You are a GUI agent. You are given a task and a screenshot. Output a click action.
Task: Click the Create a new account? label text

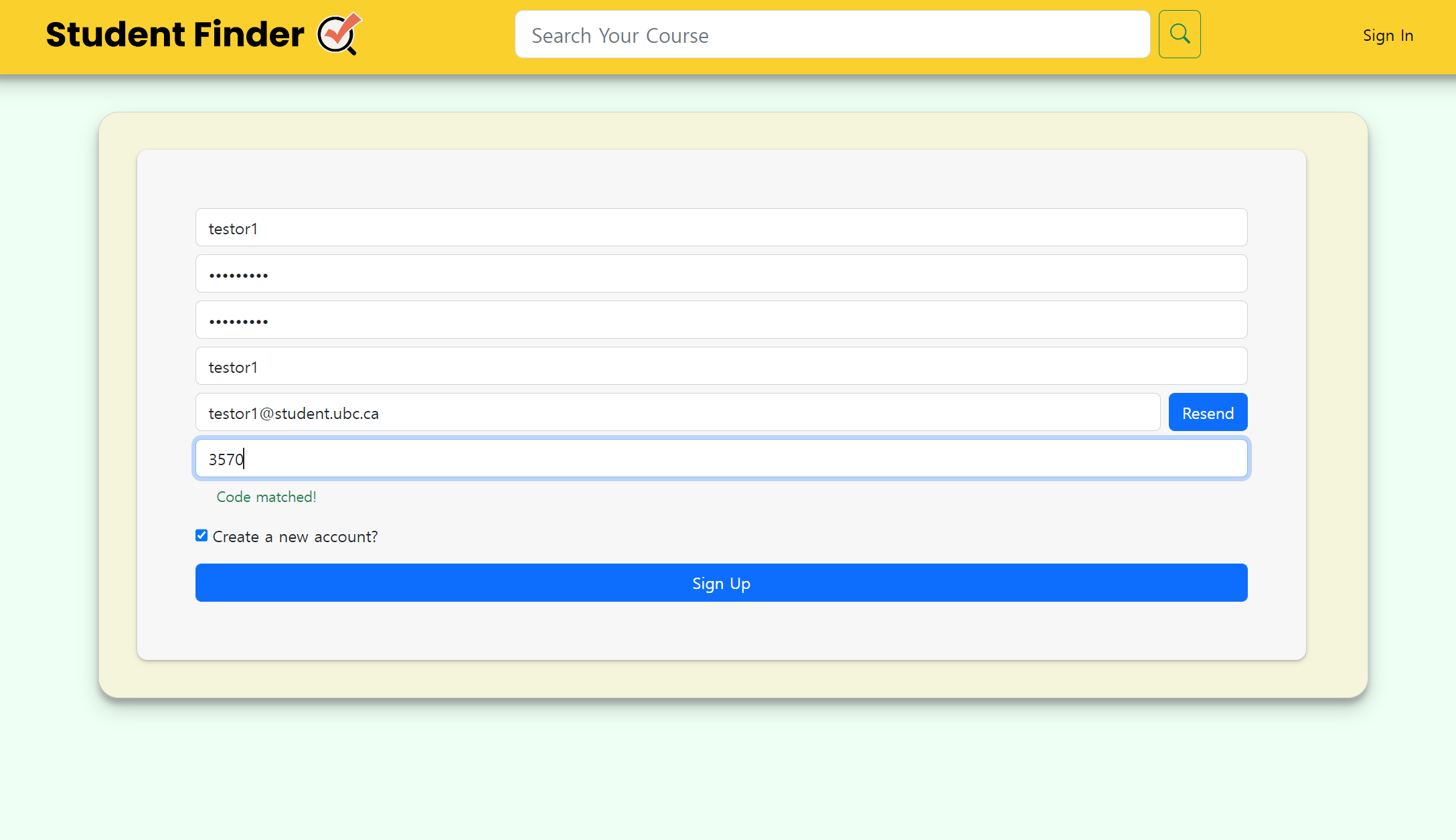pos(295,537)
